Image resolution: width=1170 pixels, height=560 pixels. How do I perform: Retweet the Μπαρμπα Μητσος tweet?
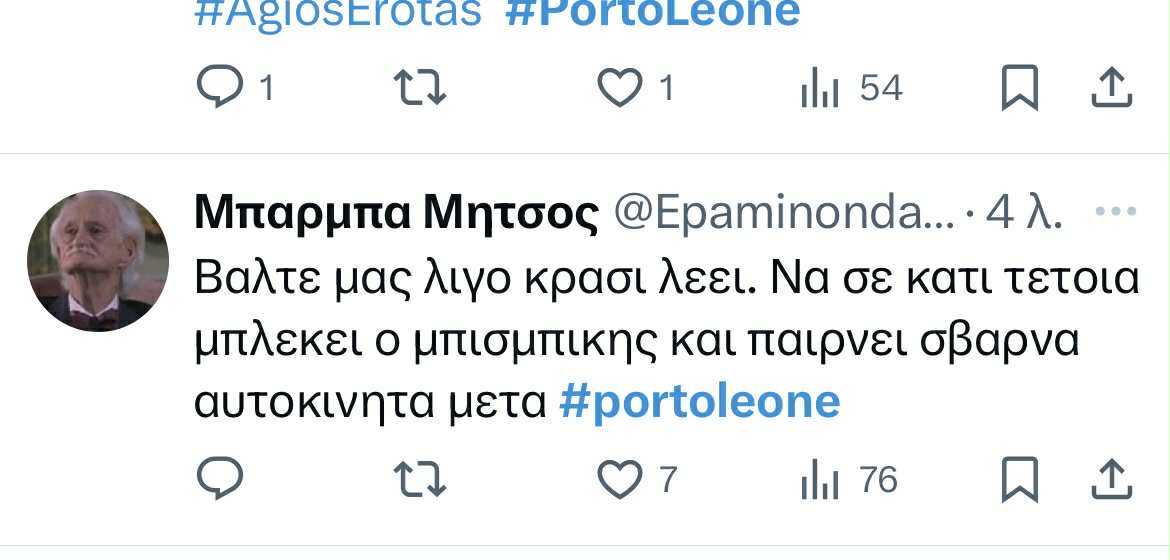click(x=419, y=479)
